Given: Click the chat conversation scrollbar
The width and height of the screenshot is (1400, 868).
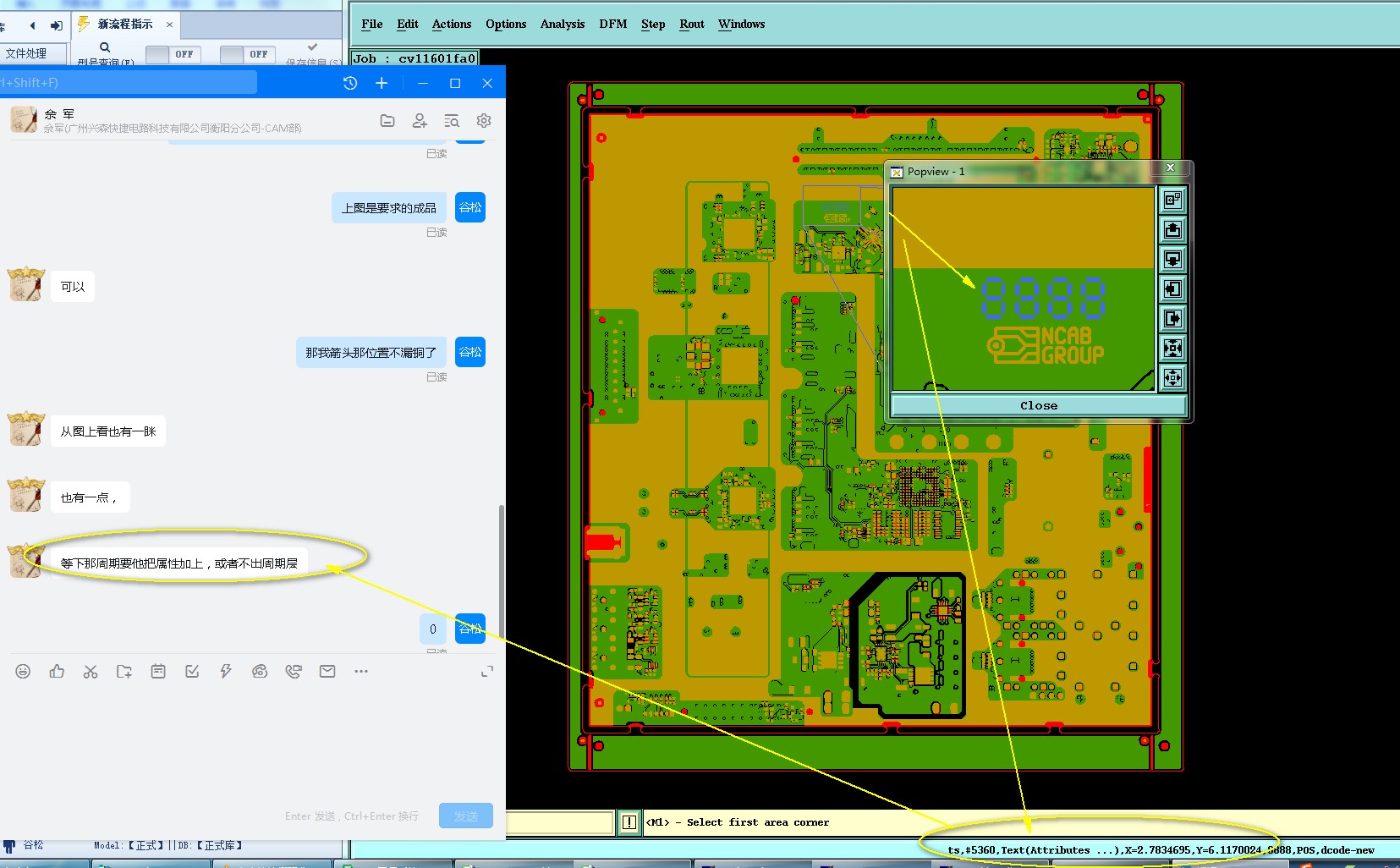Looking at the screenshot, I should (502, 571).
